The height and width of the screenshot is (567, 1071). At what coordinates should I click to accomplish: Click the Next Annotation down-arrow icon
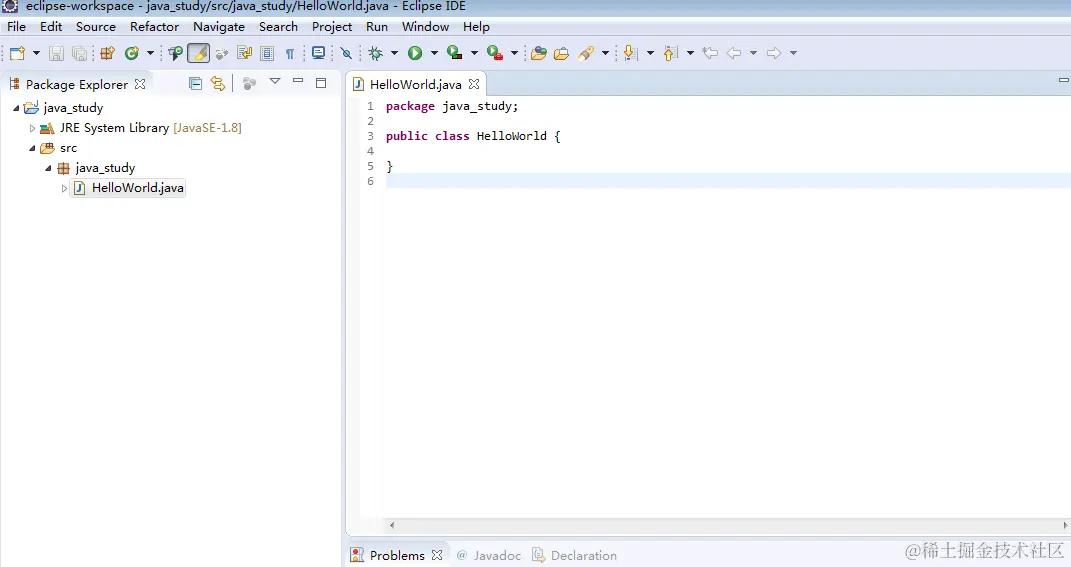(x=630, y=53)
